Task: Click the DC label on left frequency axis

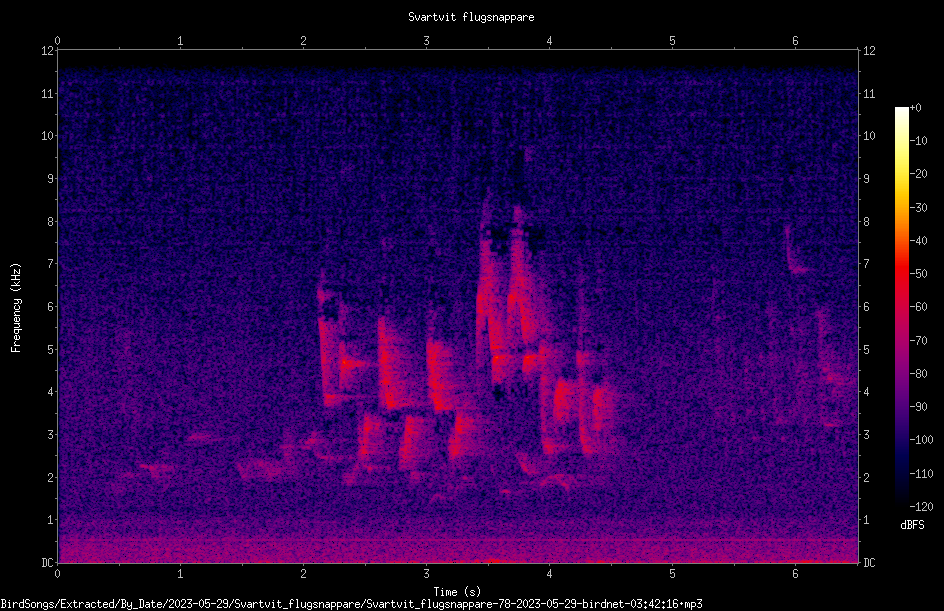Action: click(x=48, y=563)
